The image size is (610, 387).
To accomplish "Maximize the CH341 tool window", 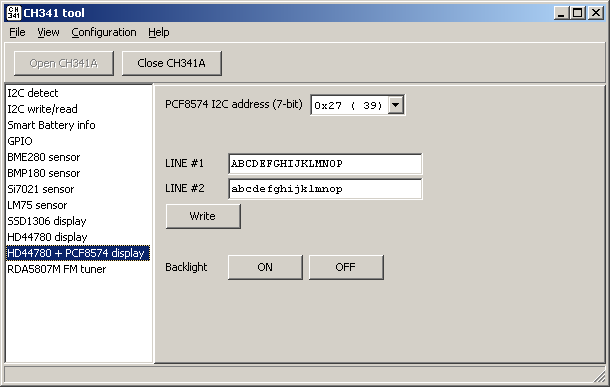I will (x=578, y=13).
